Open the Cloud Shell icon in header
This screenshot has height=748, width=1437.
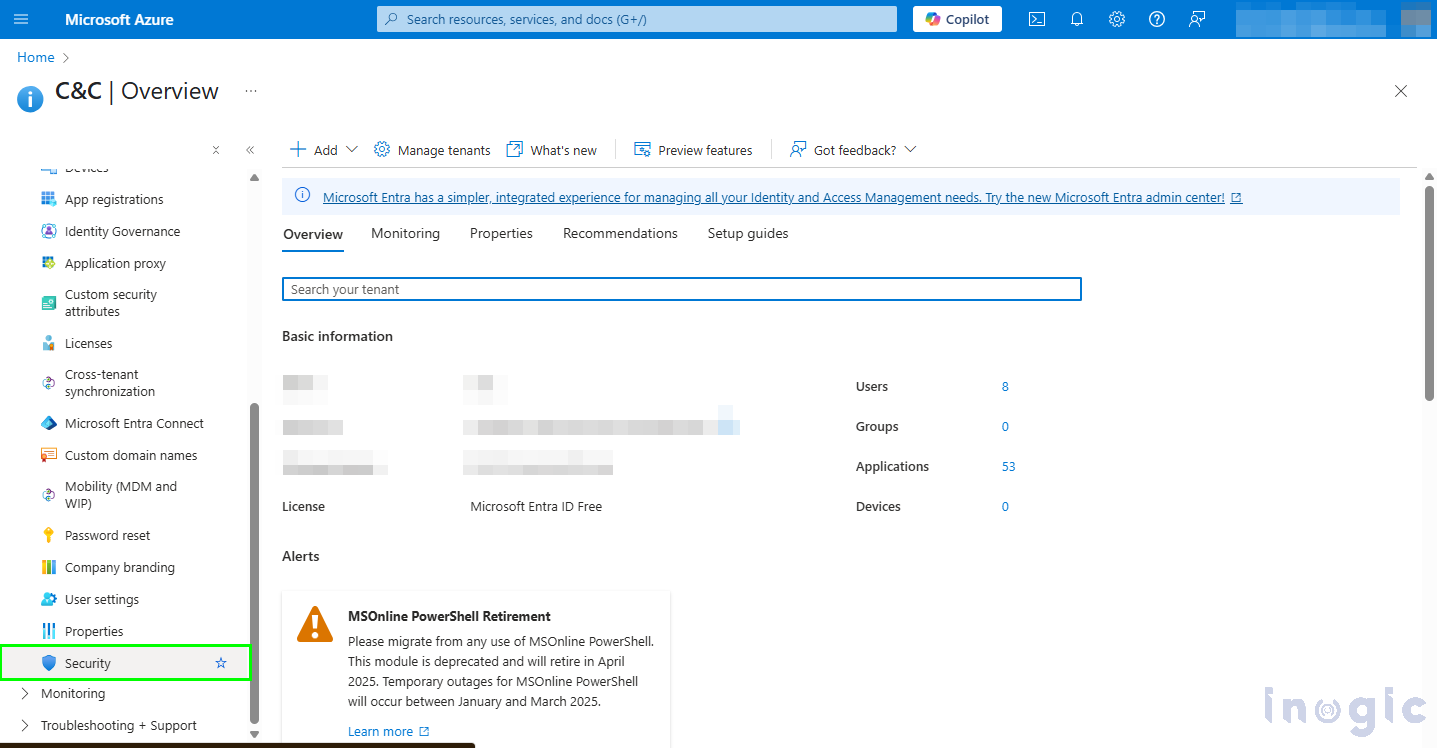point(1037,19)
